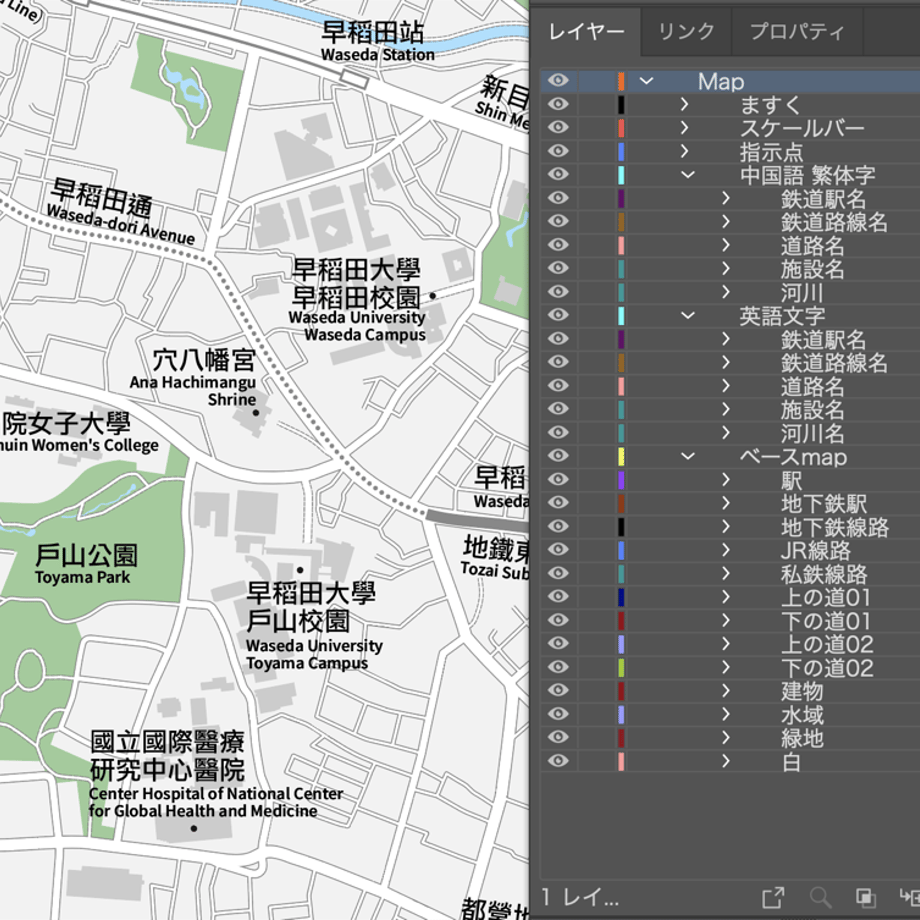Screen dimensions: 920x920
Task: Click the 'Waseda Station' map label
Action: (x=378, y=55)
